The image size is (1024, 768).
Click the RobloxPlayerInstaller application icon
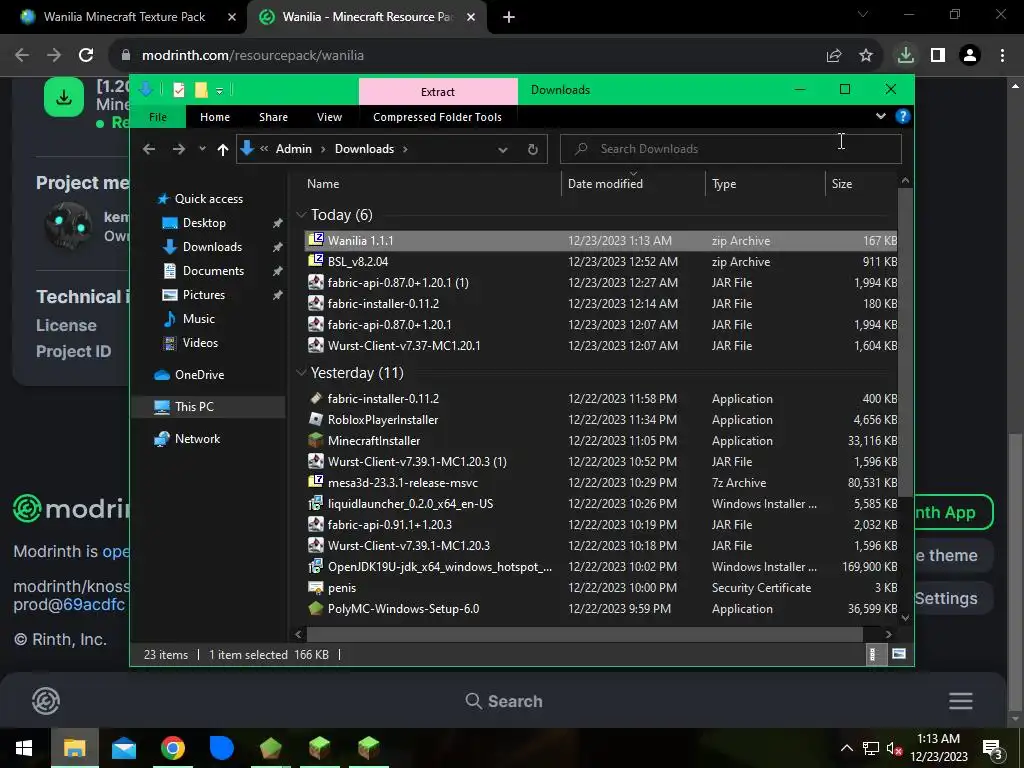[316, 419]
